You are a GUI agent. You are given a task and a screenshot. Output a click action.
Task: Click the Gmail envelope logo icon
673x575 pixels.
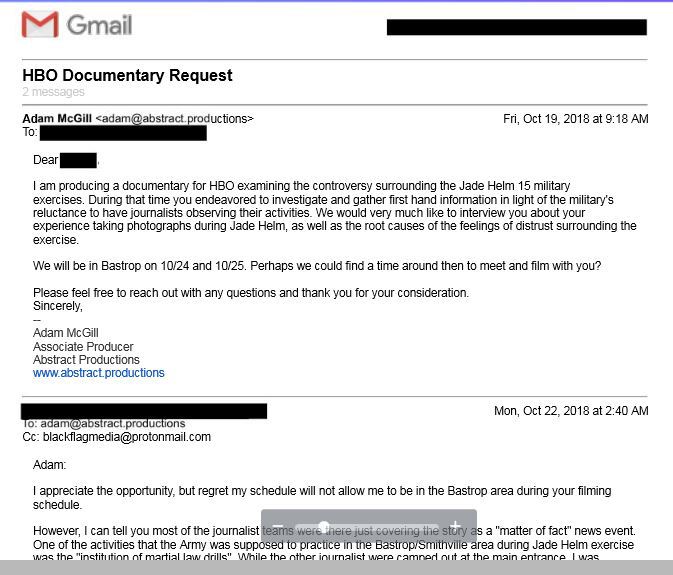click(40, 24)
